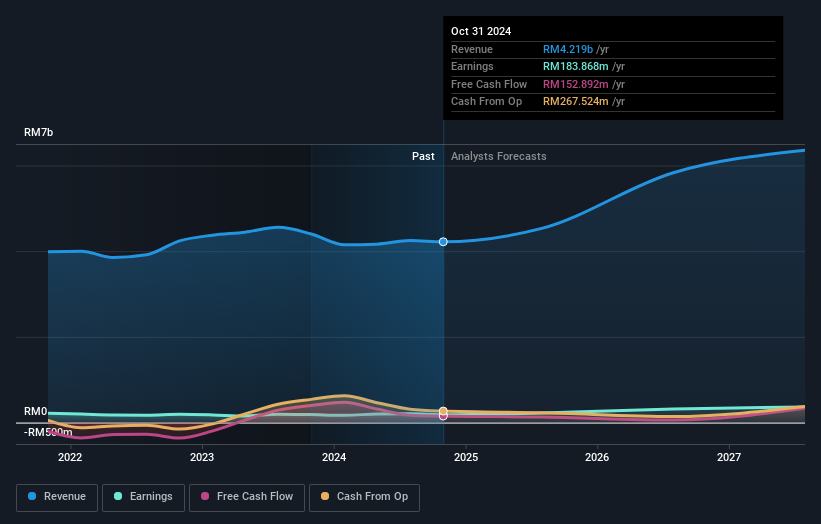Click the RM4.219b revenue value in tooltip
This screenshot has height=524, width=821.
point(568,49)
